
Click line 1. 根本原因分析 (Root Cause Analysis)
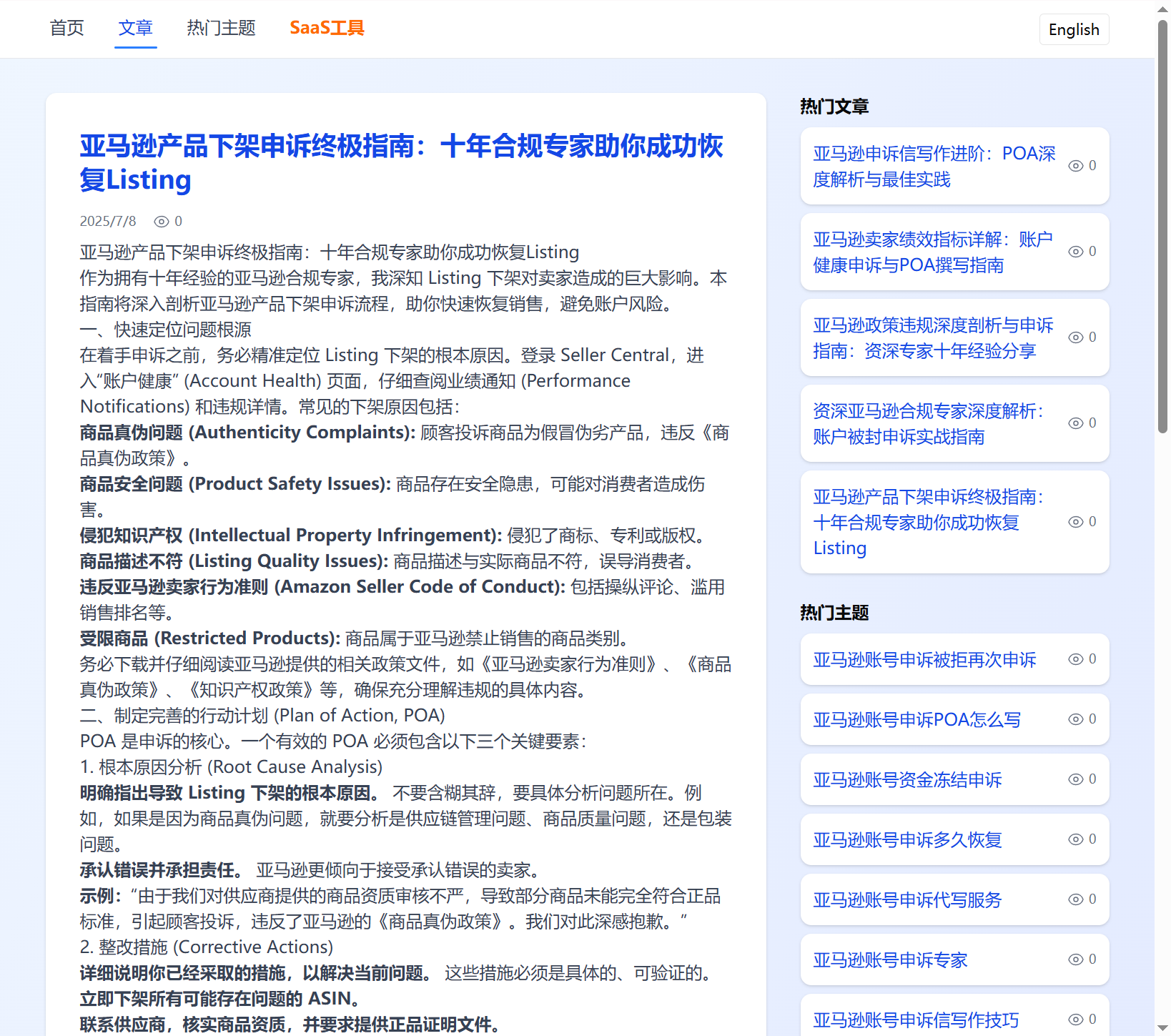point(232,767)
